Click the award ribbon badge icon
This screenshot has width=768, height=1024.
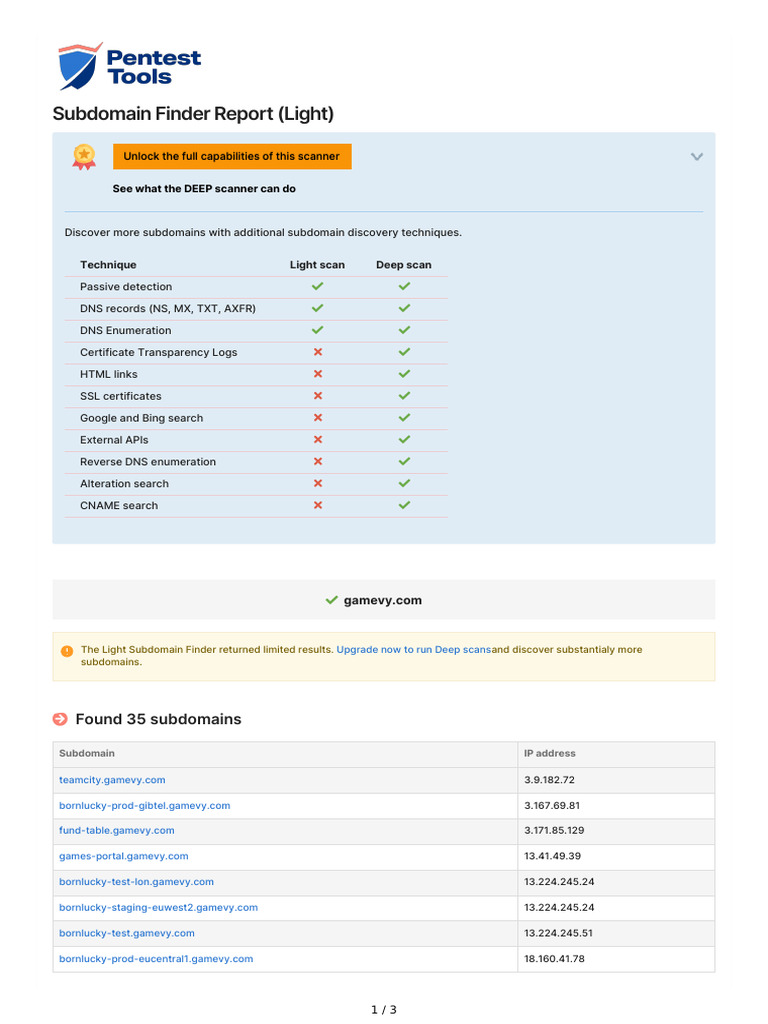84,157
